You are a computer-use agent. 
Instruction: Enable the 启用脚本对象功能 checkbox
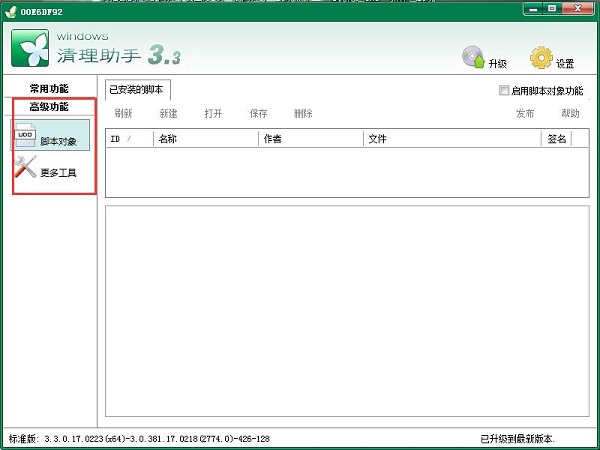[x=504, y=90]
